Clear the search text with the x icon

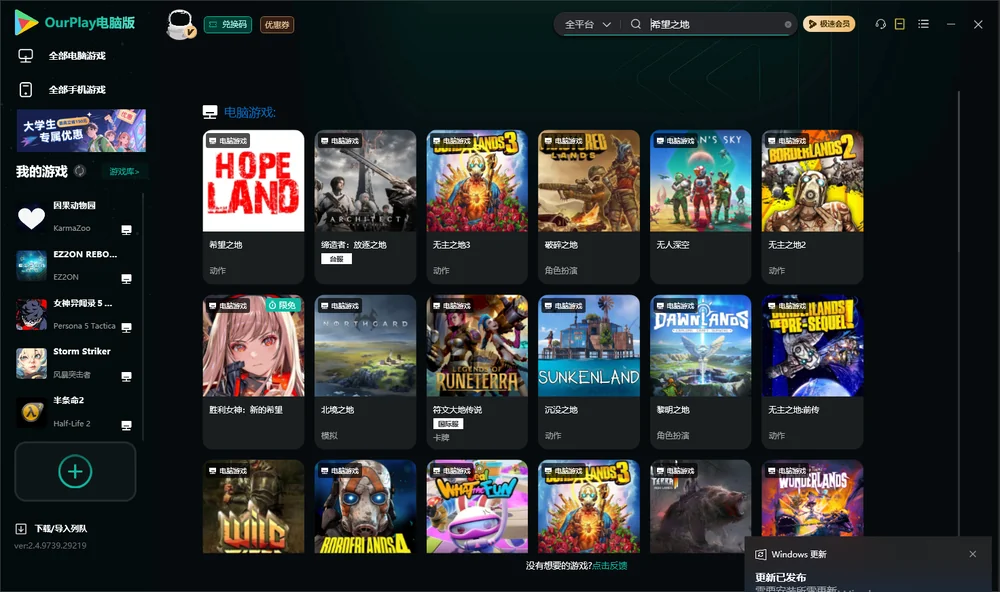(788, 24)
